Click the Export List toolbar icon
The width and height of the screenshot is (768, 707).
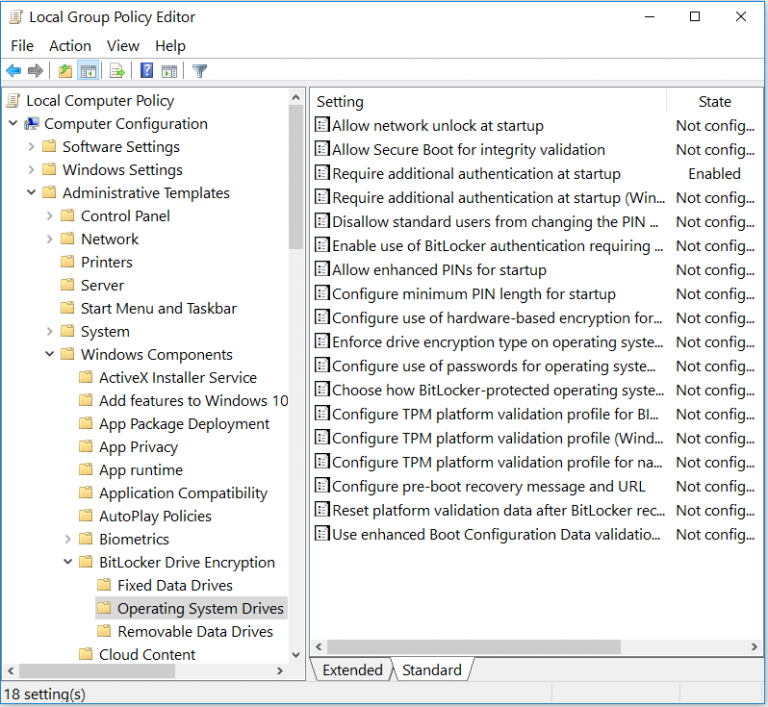click(118, 71)
